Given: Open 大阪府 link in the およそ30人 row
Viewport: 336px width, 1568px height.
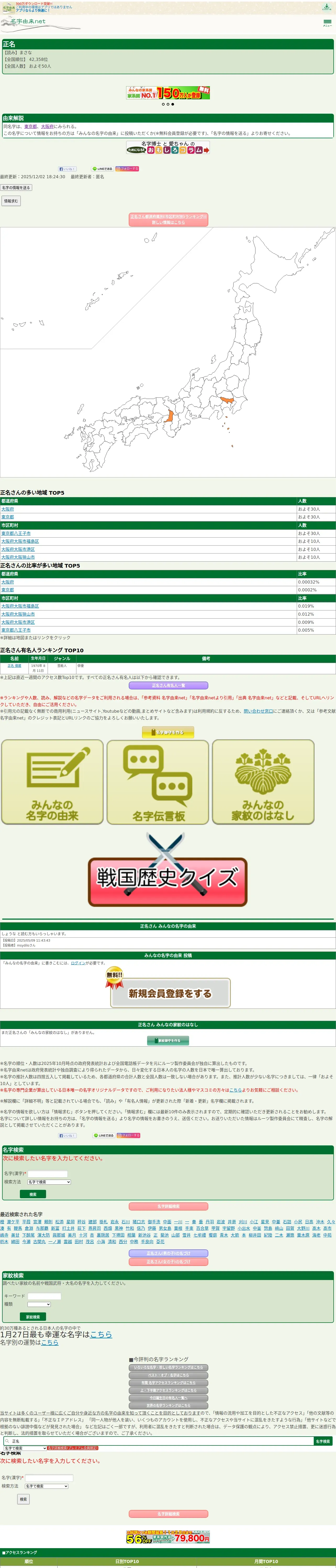Looking at the screenshot, I should (x=7, y=510).
